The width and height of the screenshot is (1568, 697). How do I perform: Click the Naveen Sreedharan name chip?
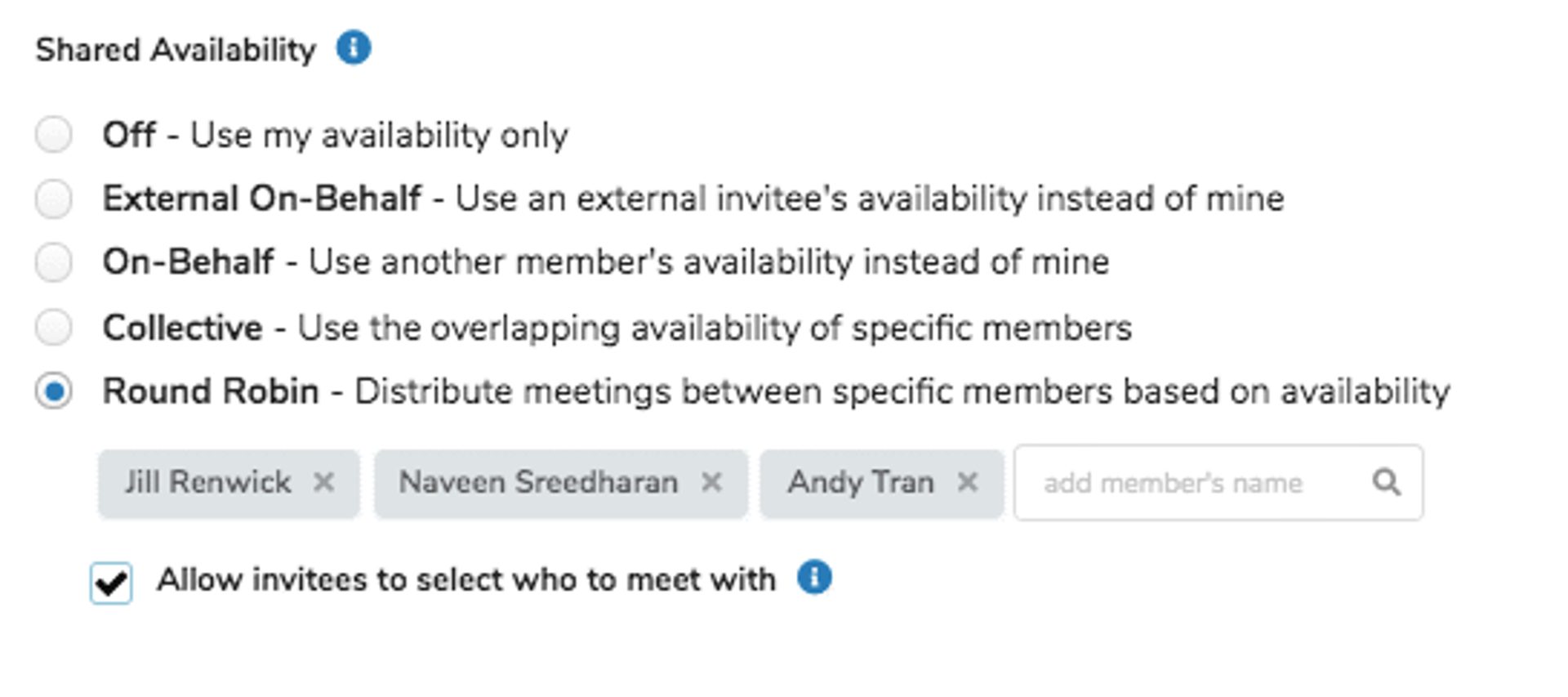[538, 482]
